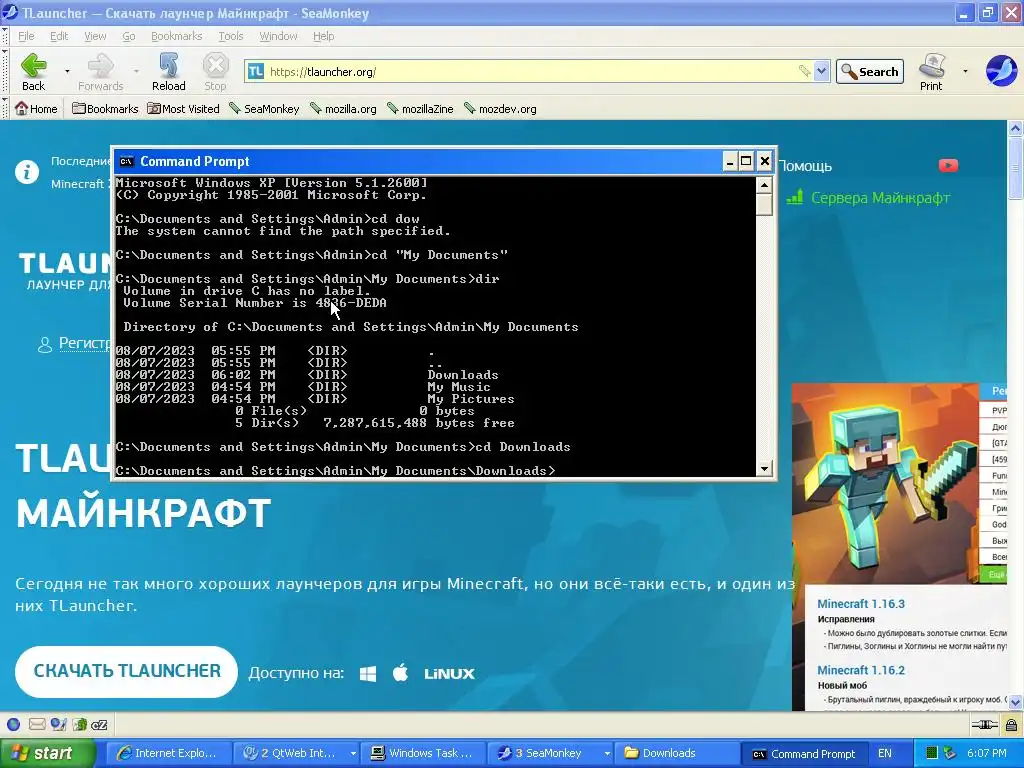Screen dimensions: 1024x768
Task: Open the Back button history dropdown arrow
Action: point(67,71)
